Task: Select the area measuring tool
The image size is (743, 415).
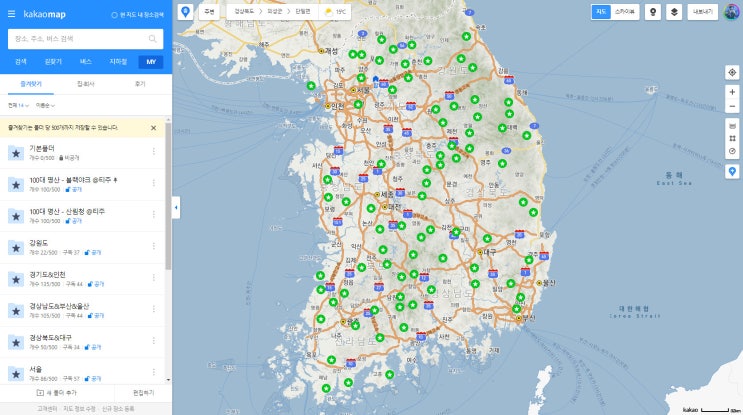Action: pos(732,138)
